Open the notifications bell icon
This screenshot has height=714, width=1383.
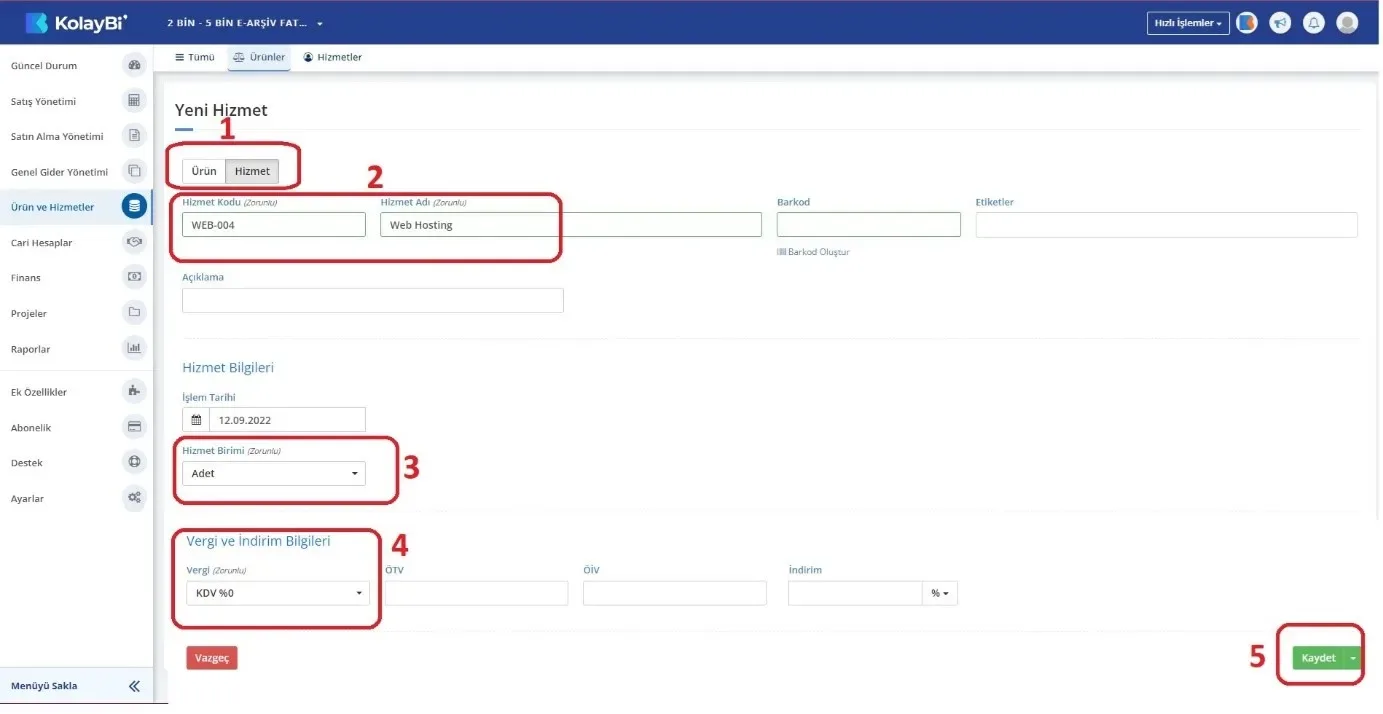1314,23
